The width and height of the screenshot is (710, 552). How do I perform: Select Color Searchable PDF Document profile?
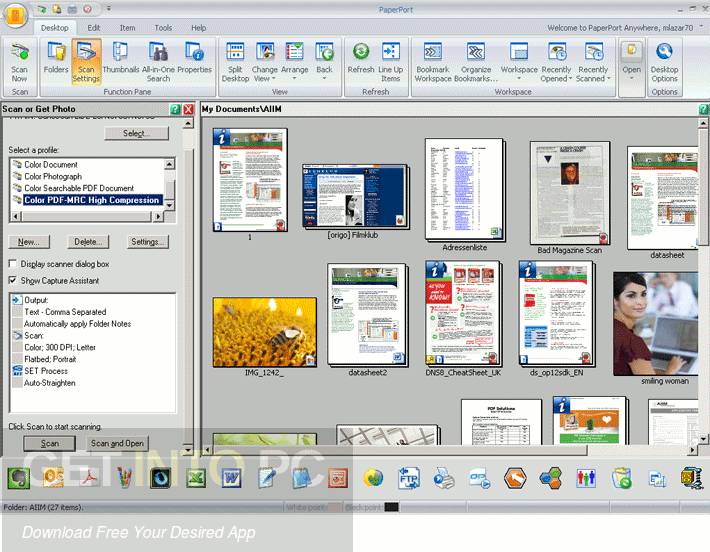(x=79, y=188)
